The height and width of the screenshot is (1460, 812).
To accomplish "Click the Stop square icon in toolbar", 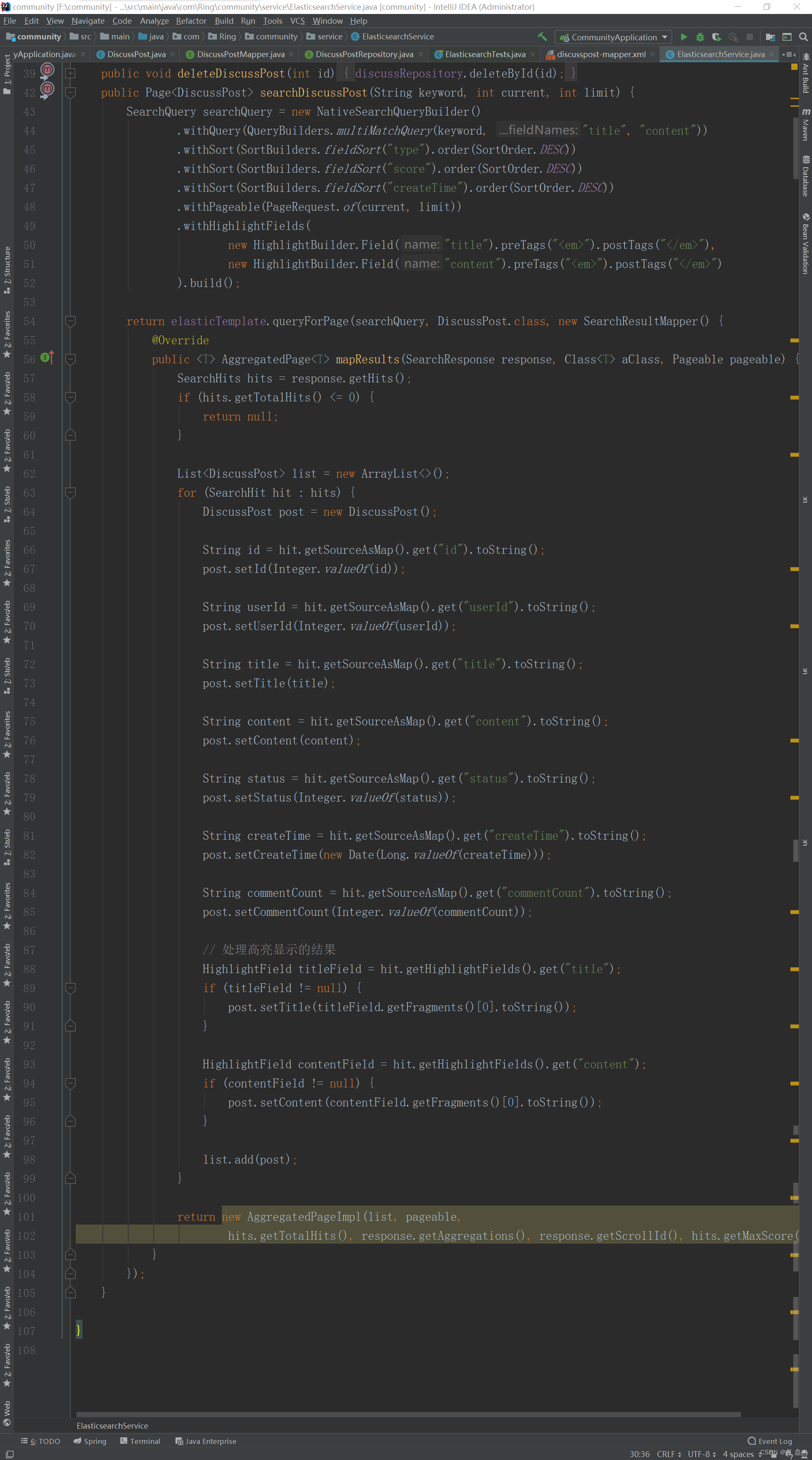I will click(750, 37).
